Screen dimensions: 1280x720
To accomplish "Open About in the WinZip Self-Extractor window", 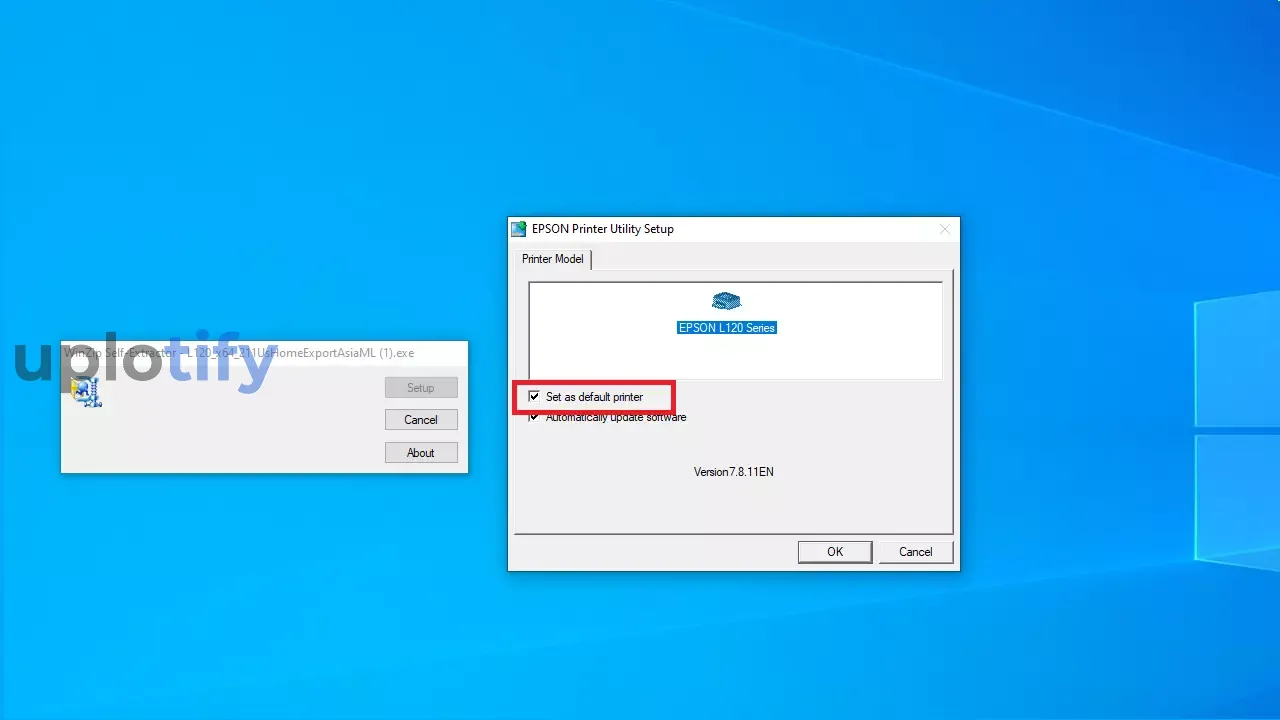I will tap(421, 453).
